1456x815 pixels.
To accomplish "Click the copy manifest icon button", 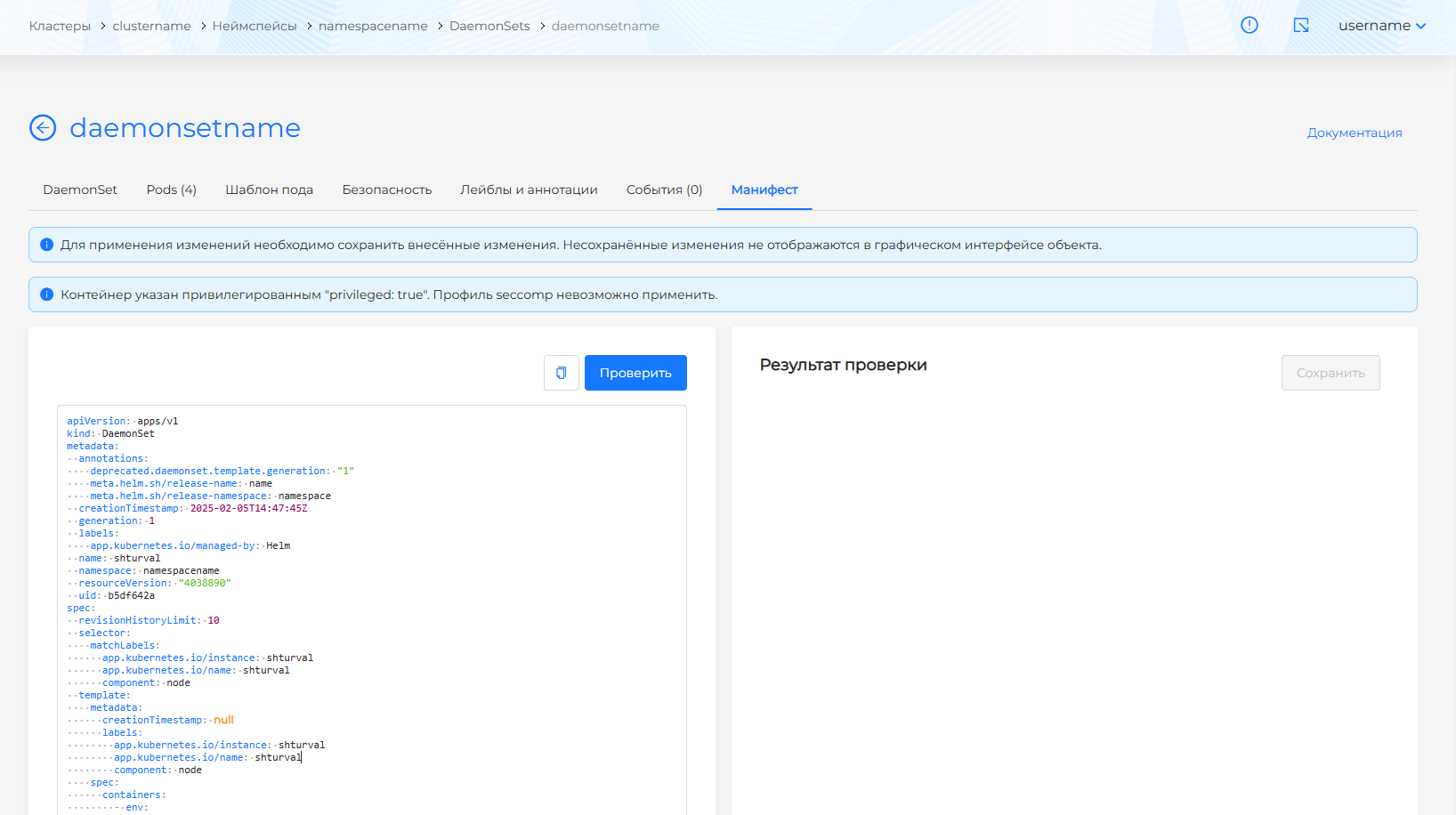I will pos(562,373).
